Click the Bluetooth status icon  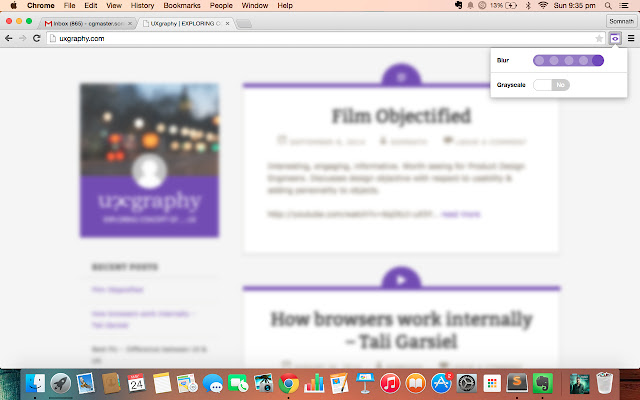(528, 5)
